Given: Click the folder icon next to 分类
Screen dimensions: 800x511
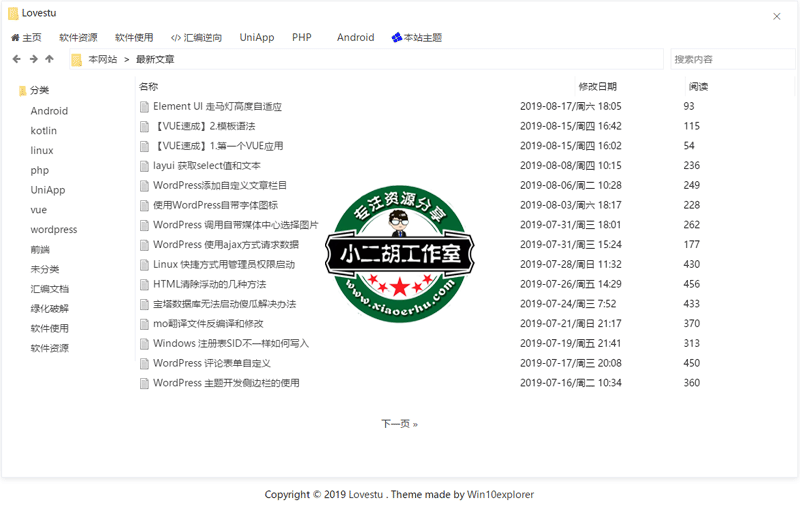Looking at the screenshot, I should 22,91.
